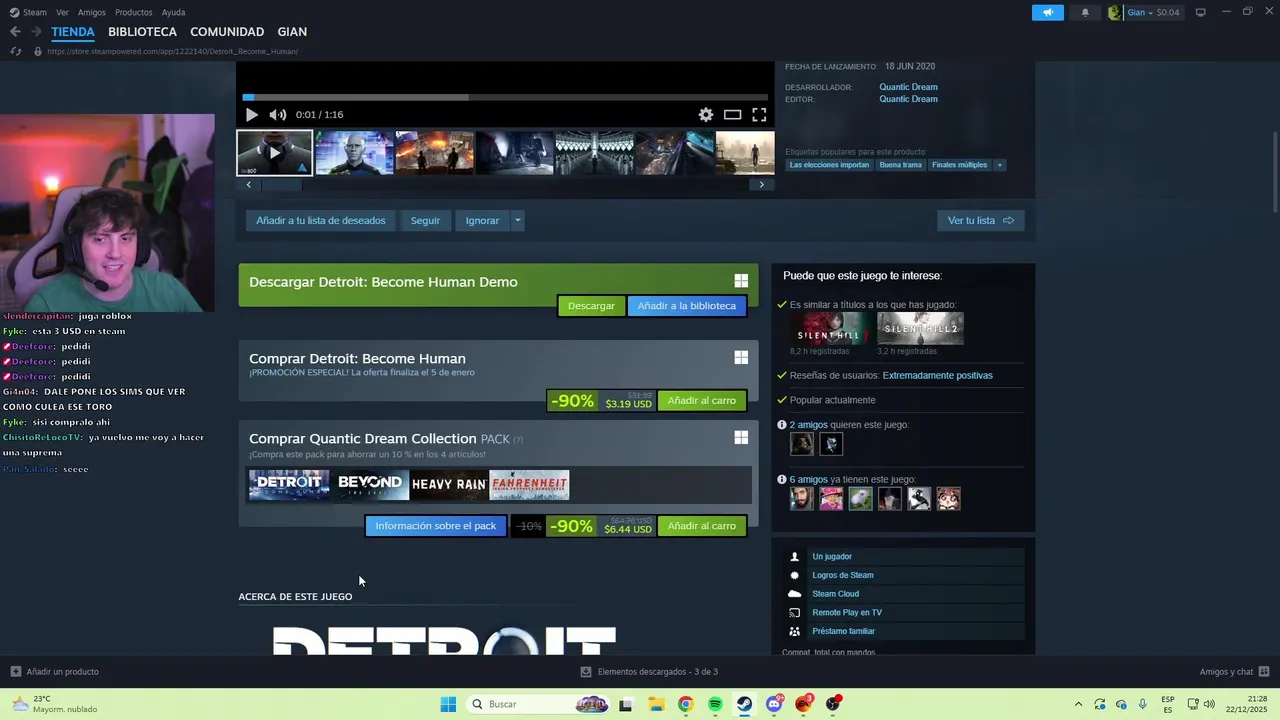The image size is (1280, 720).
Task: Expand more tags with plus button
Action: [x=999, y=165]
